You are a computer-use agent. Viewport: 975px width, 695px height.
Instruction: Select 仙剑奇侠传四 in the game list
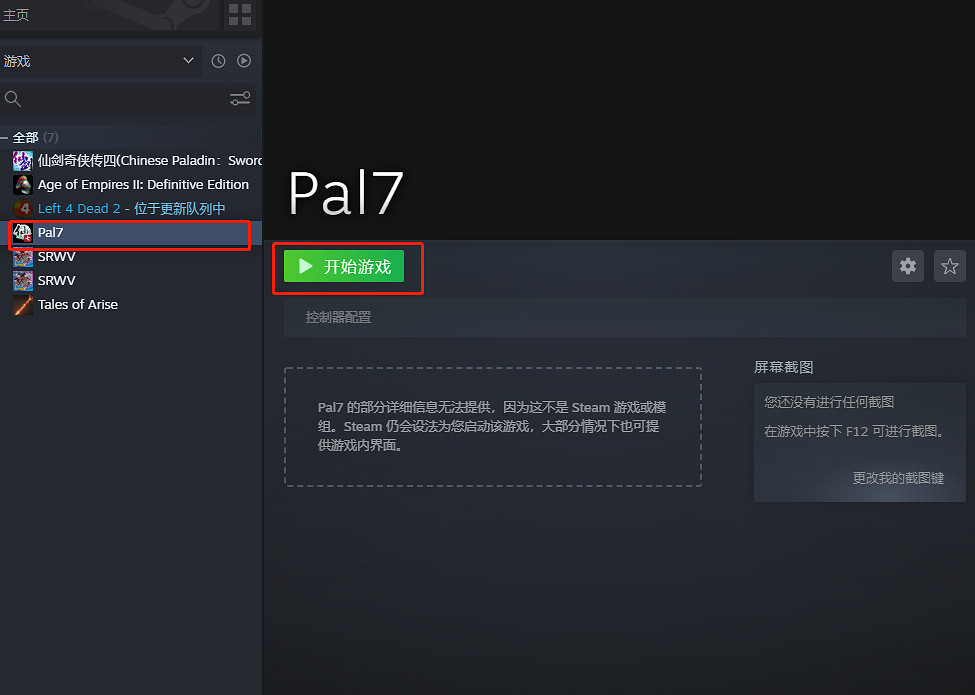(x=140, y=160)
